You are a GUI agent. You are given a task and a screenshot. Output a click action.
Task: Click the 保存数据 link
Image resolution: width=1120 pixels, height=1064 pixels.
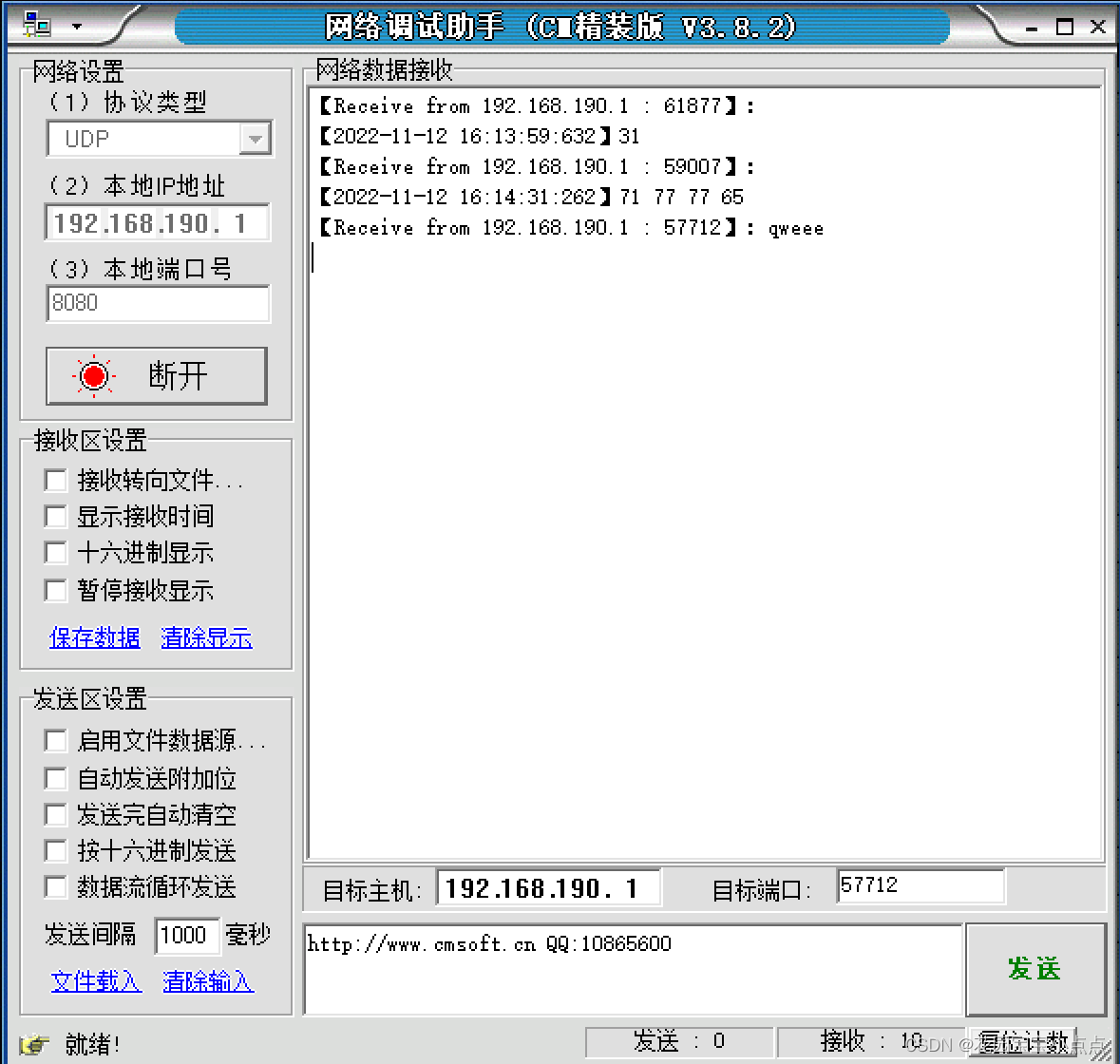[94, 637]
